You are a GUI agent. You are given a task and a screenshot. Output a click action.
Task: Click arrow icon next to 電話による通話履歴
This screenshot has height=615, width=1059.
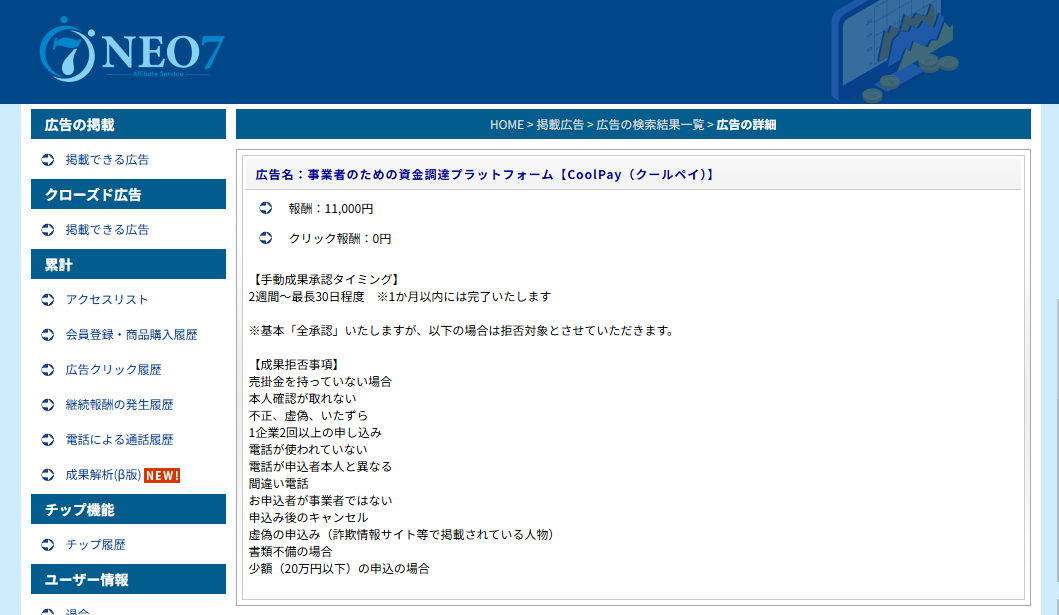tap(48, 440)
